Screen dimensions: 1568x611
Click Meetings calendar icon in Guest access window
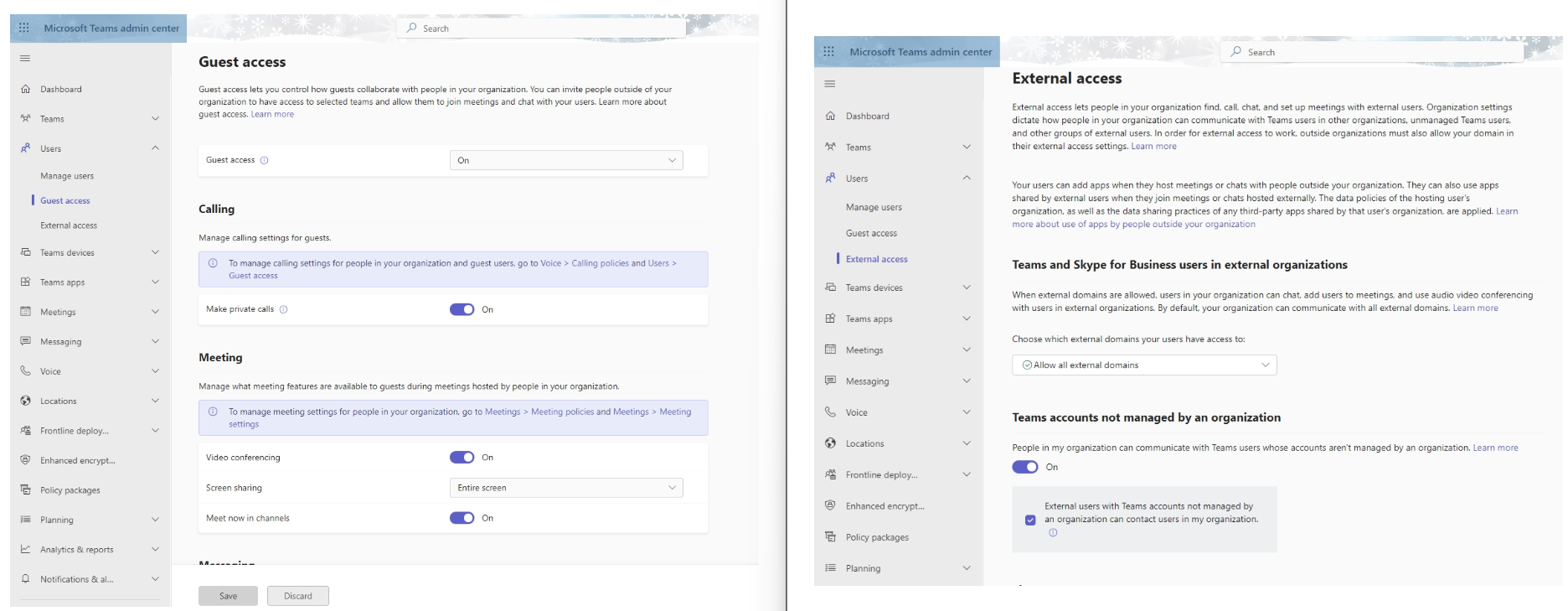25,312
